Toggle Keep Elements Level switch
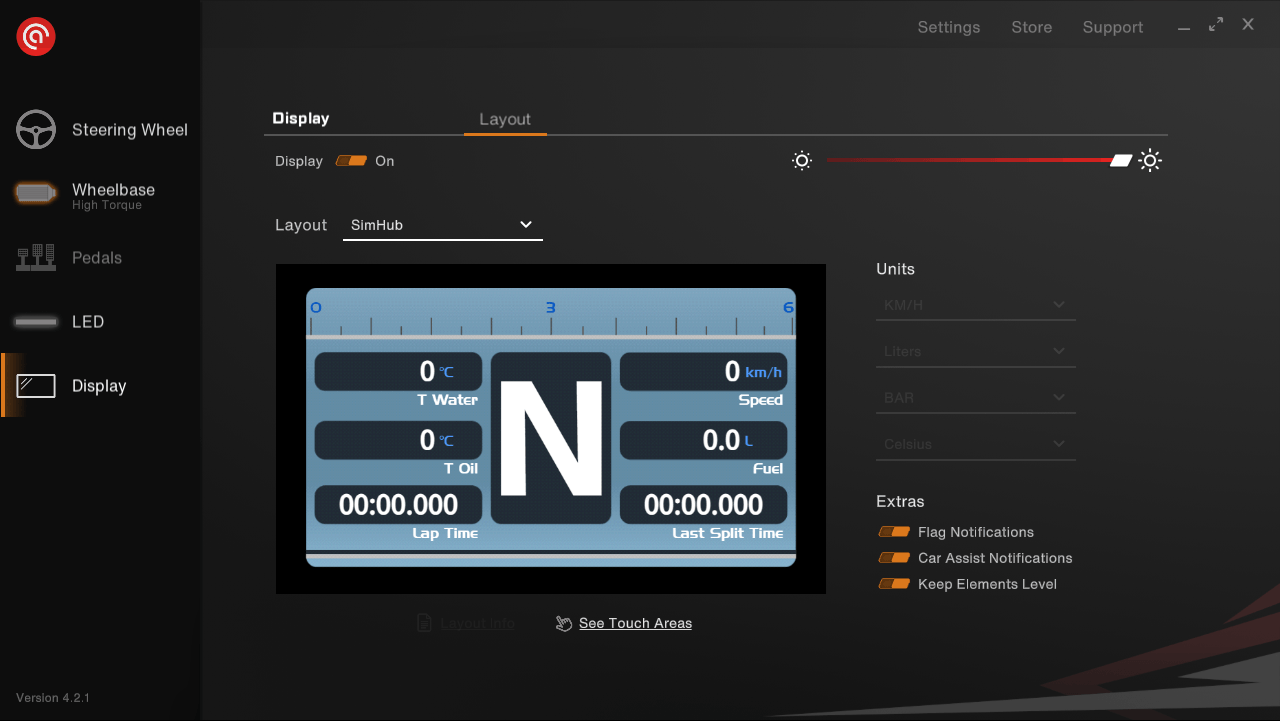 [x=894, y=584]
